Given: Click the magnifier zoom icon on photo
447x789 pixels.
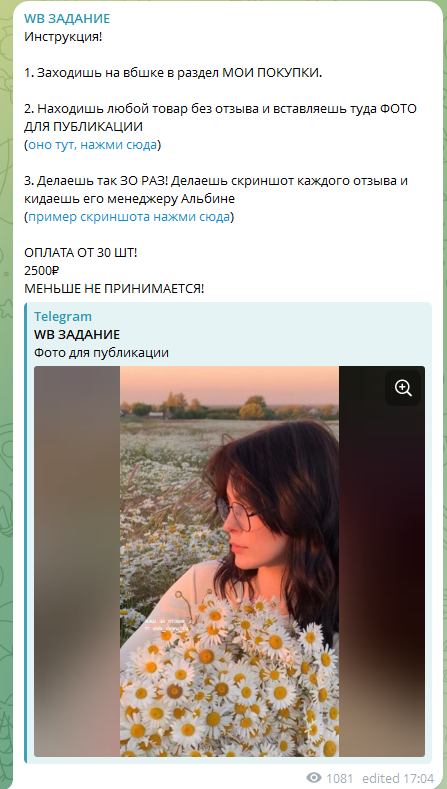Looking at the screenshot, I should (403, 388).
